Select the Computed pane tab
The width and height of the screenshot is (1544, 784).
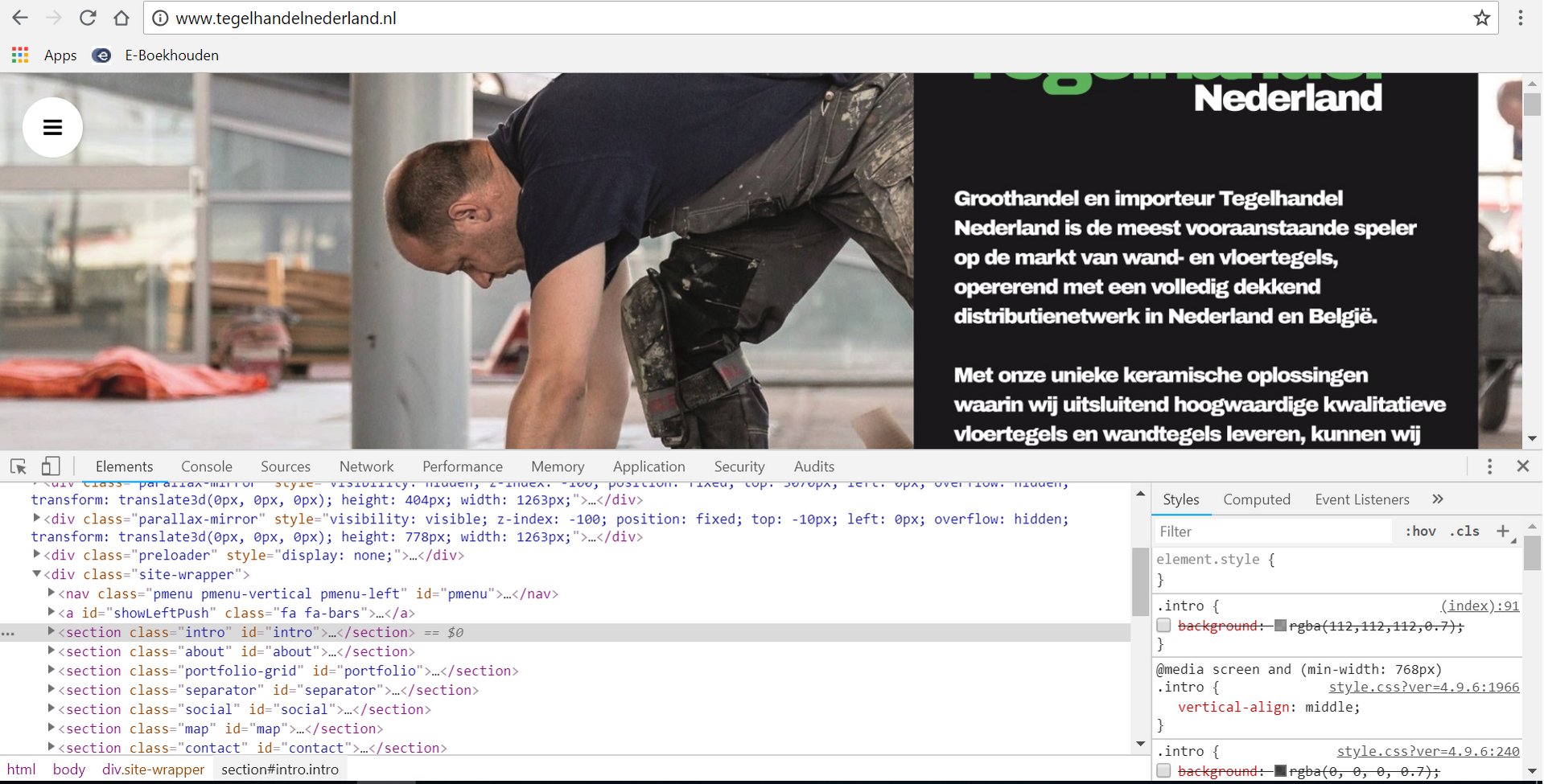point(1257,499)
